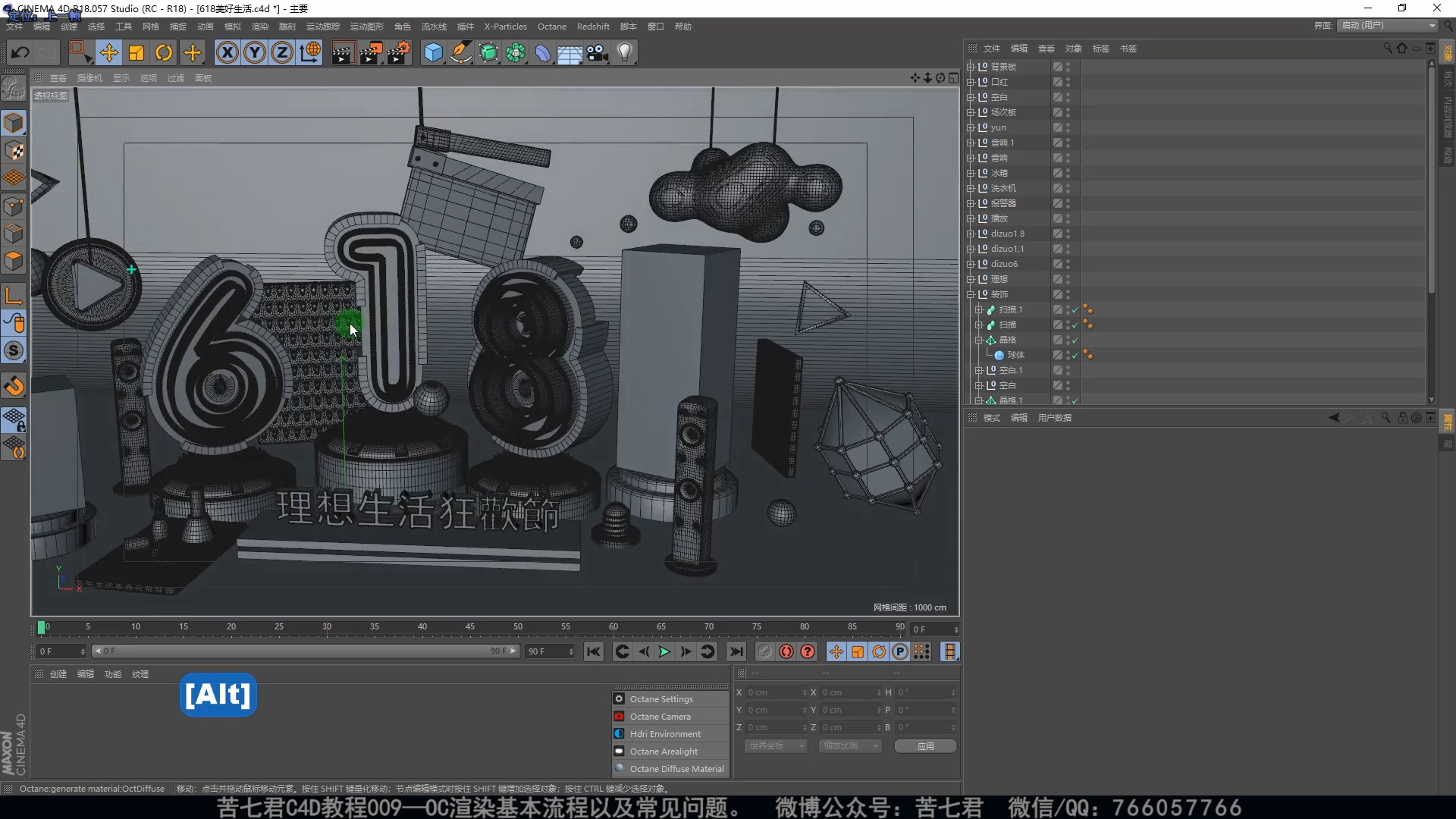Viewport: 1456px width, 819px height.
Task: Click the Pen spline tool icon
Action: (x=460, y=52)
